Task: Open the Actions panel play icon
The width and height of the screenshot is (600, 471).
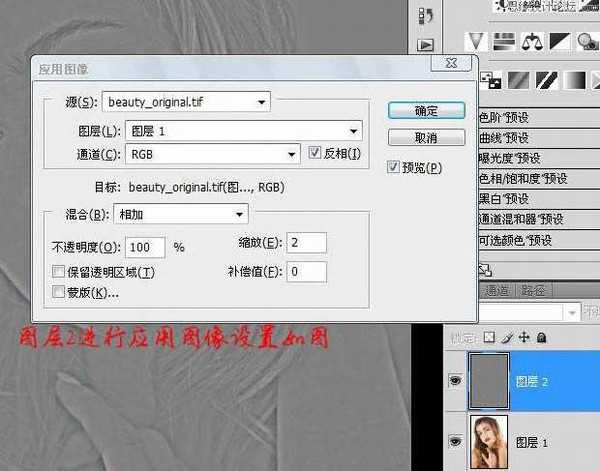Action: click(425, 45)
